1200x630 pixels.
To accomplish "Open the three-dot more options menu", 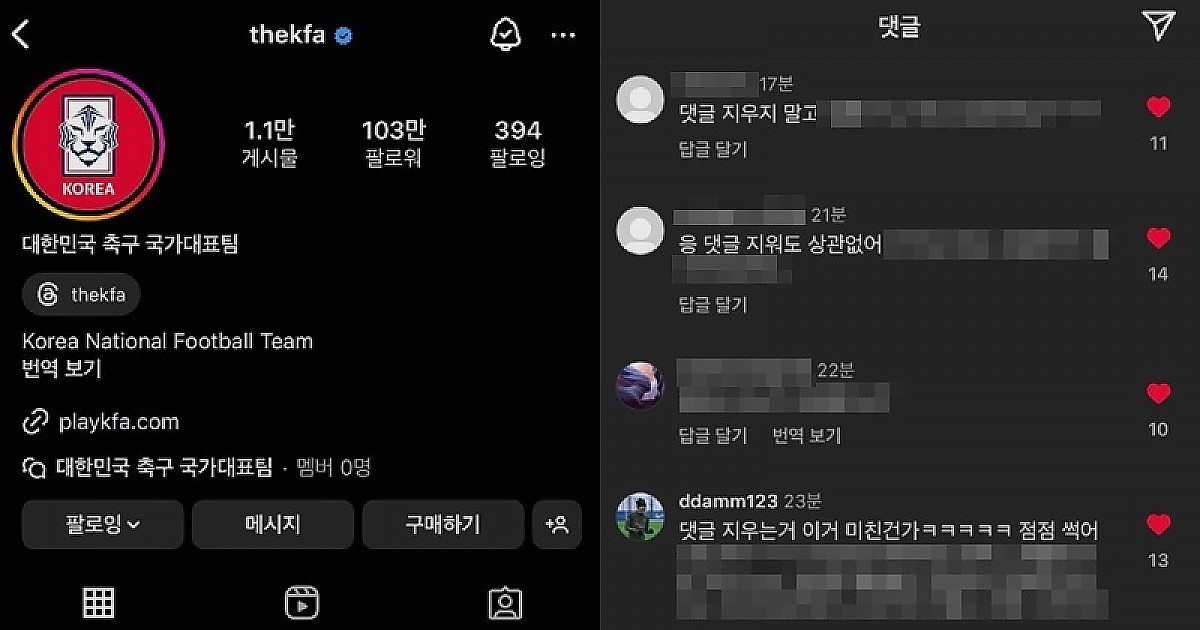I will coord(563,36).
